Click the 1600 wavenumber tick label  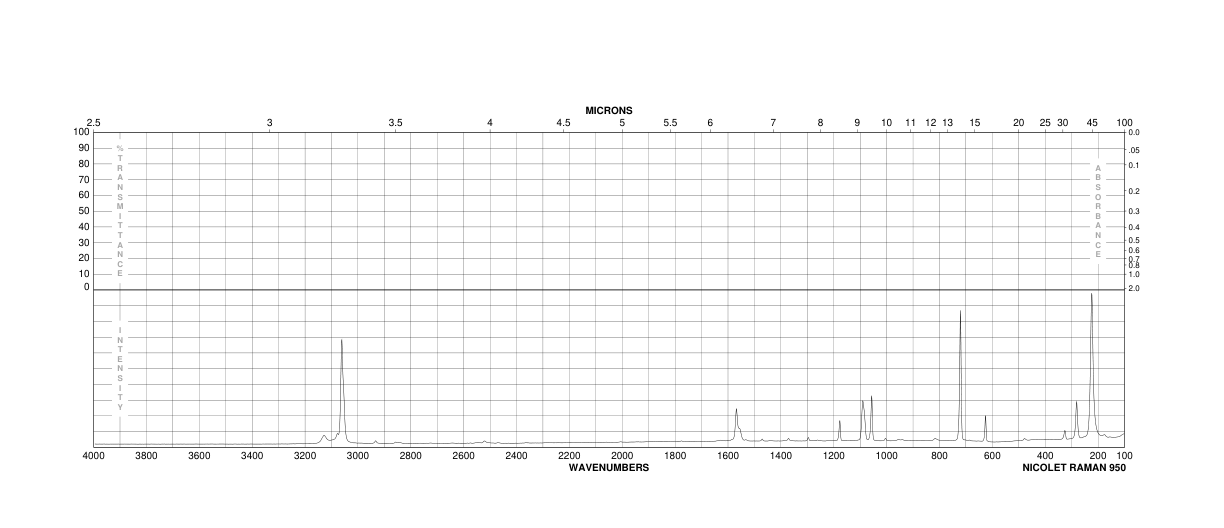click(728, 456)
